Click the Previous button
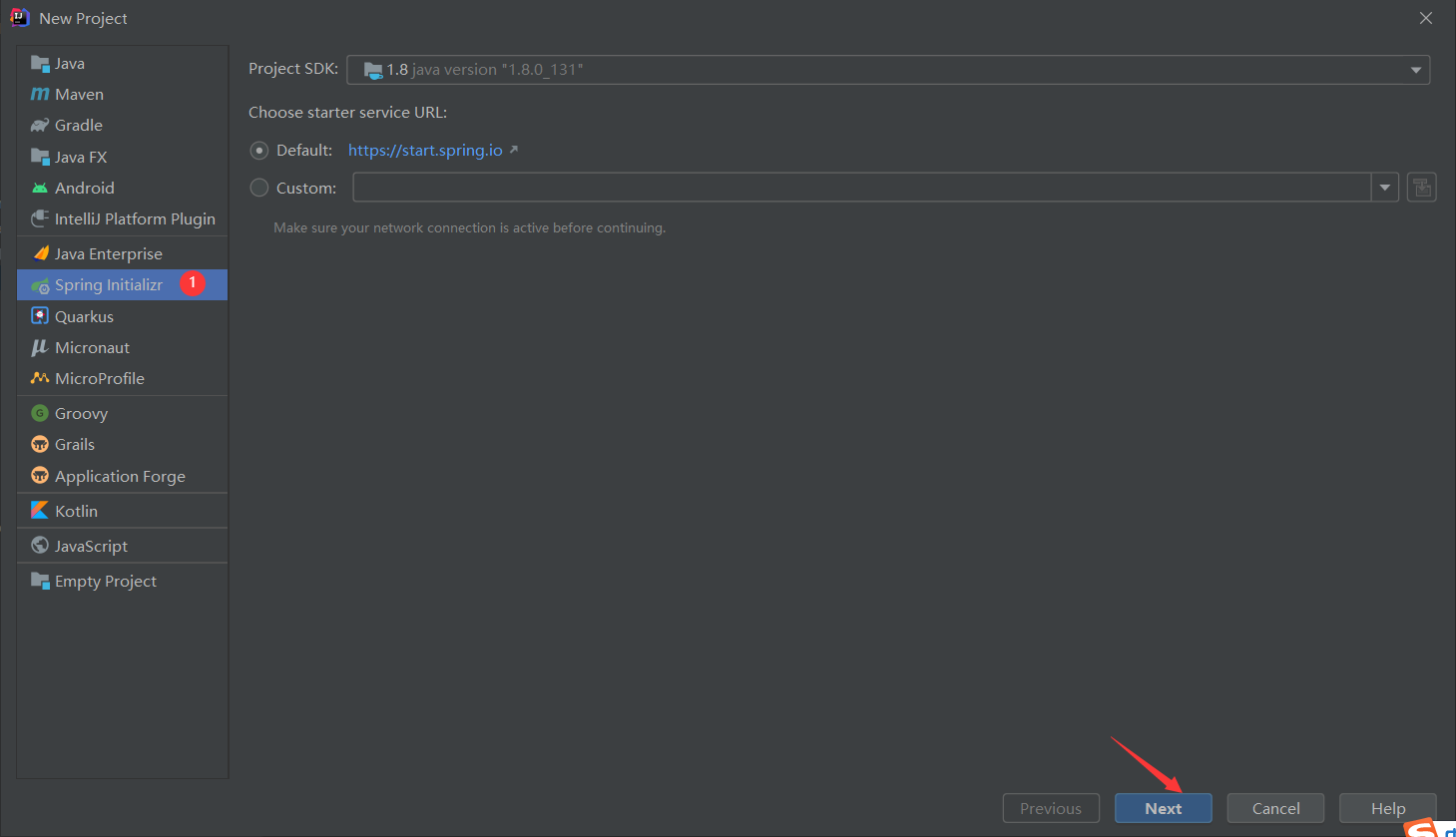Viewport: 1456px width, 837px height. (x=1051, y=808)
